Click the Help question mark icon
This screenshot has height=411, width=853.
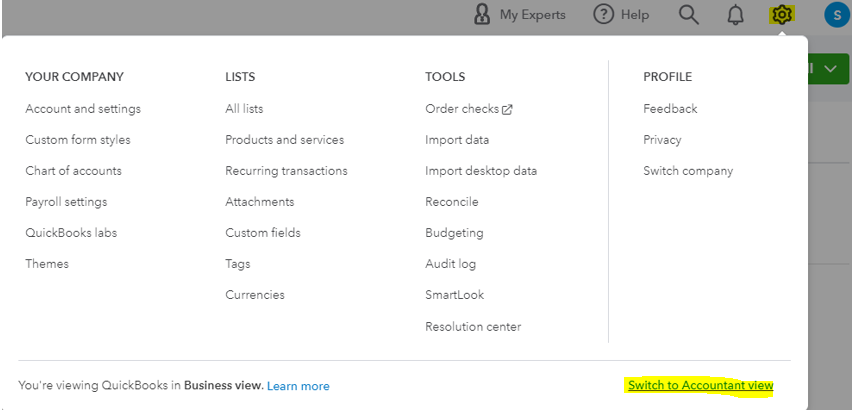click(603, 15)
